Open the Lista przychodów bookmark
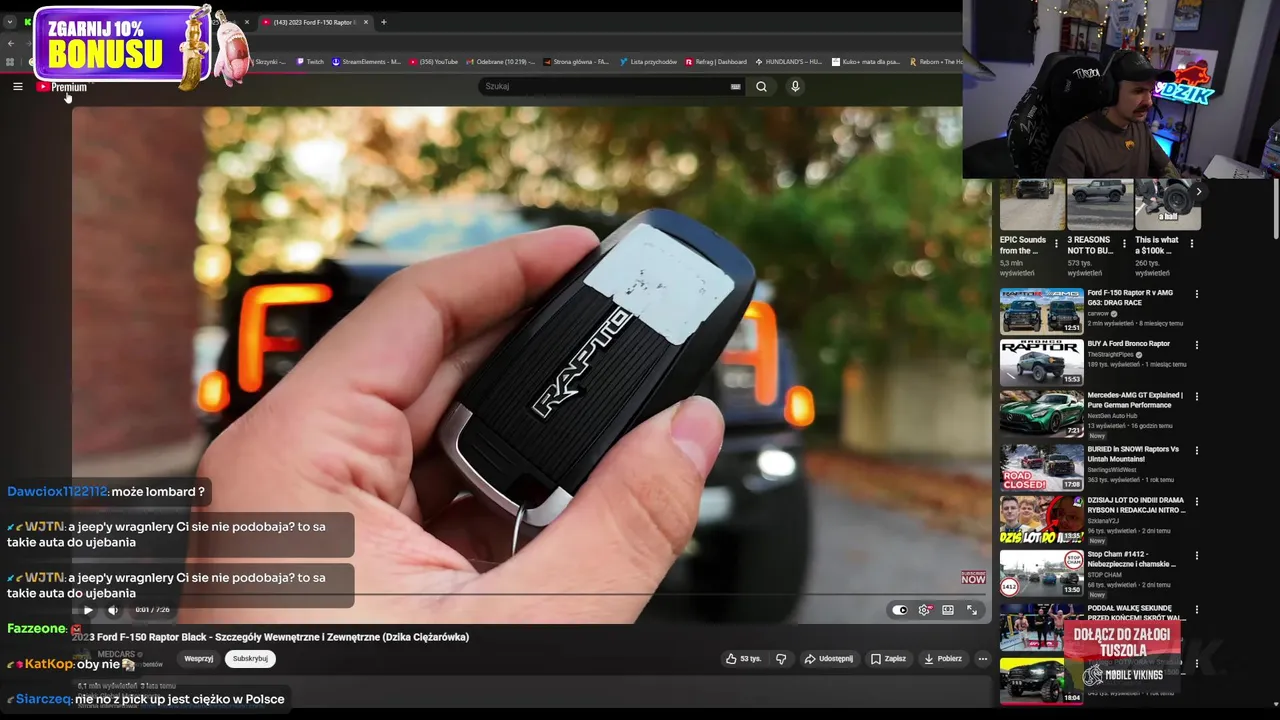This screenshot has width=1280, height=720. tap(647, 62)
